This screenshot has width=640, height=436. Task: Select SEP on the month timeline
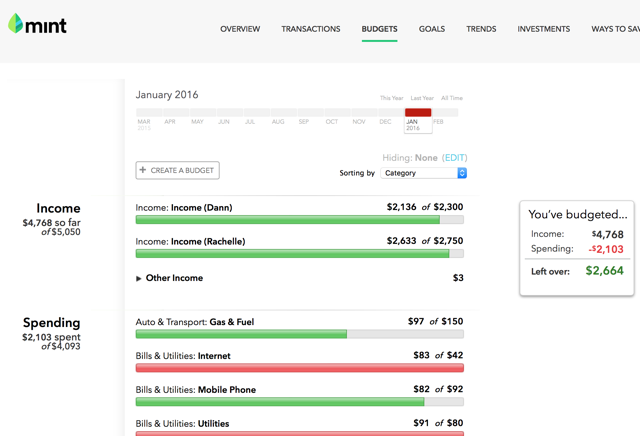(304, 122)
